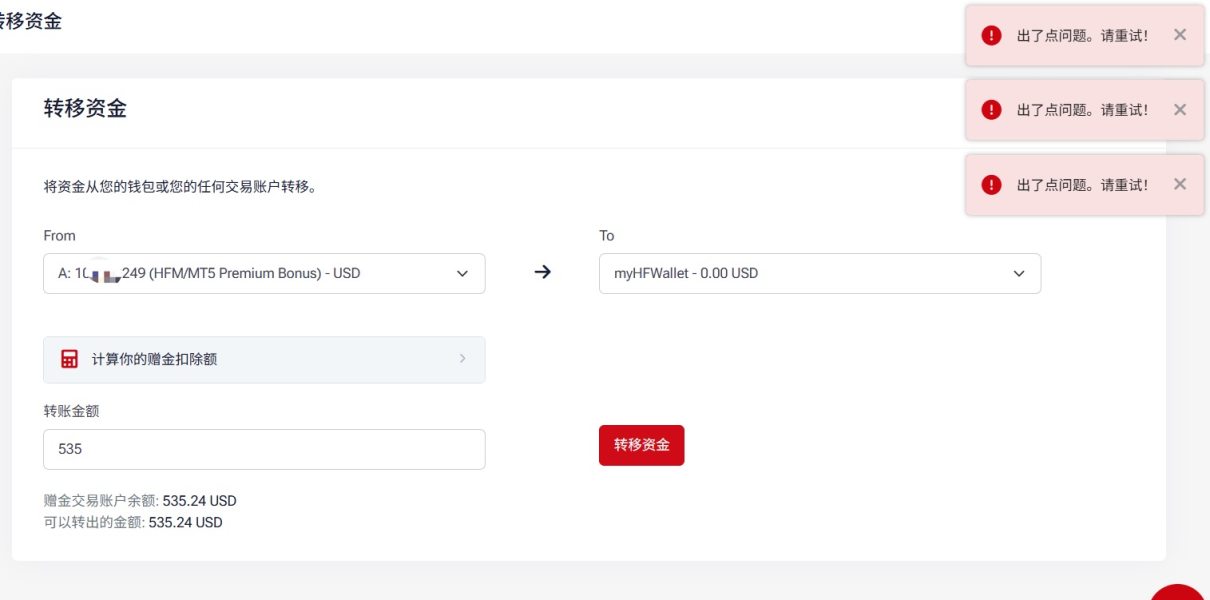Click the 可以转出的金额 535.24 USD text
The height and width of the screenshot is (600, 1210).
[x=133, y=522]
